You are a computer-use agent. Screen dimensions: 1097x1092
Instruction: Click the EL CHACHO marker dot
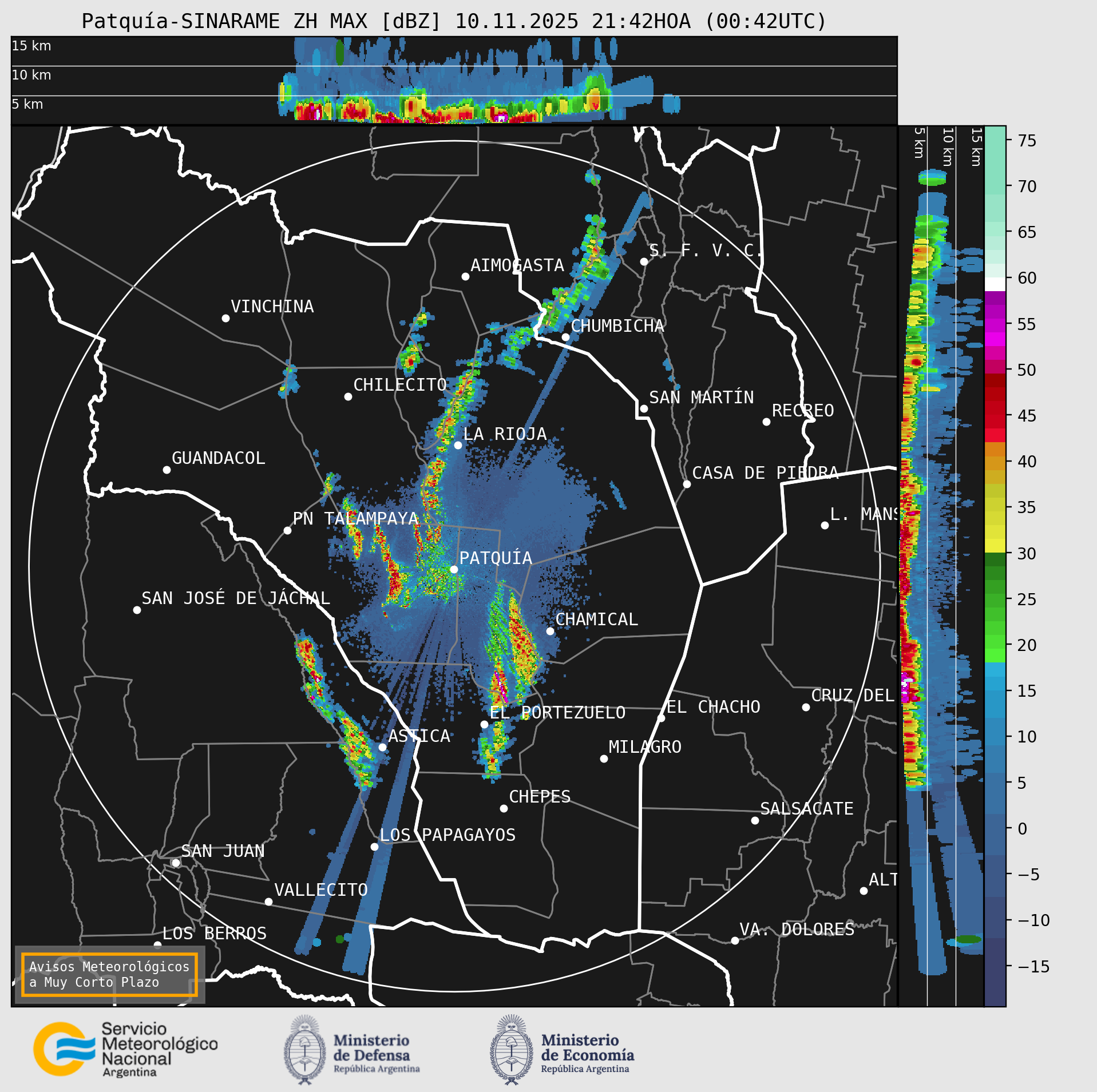point(661,718)
